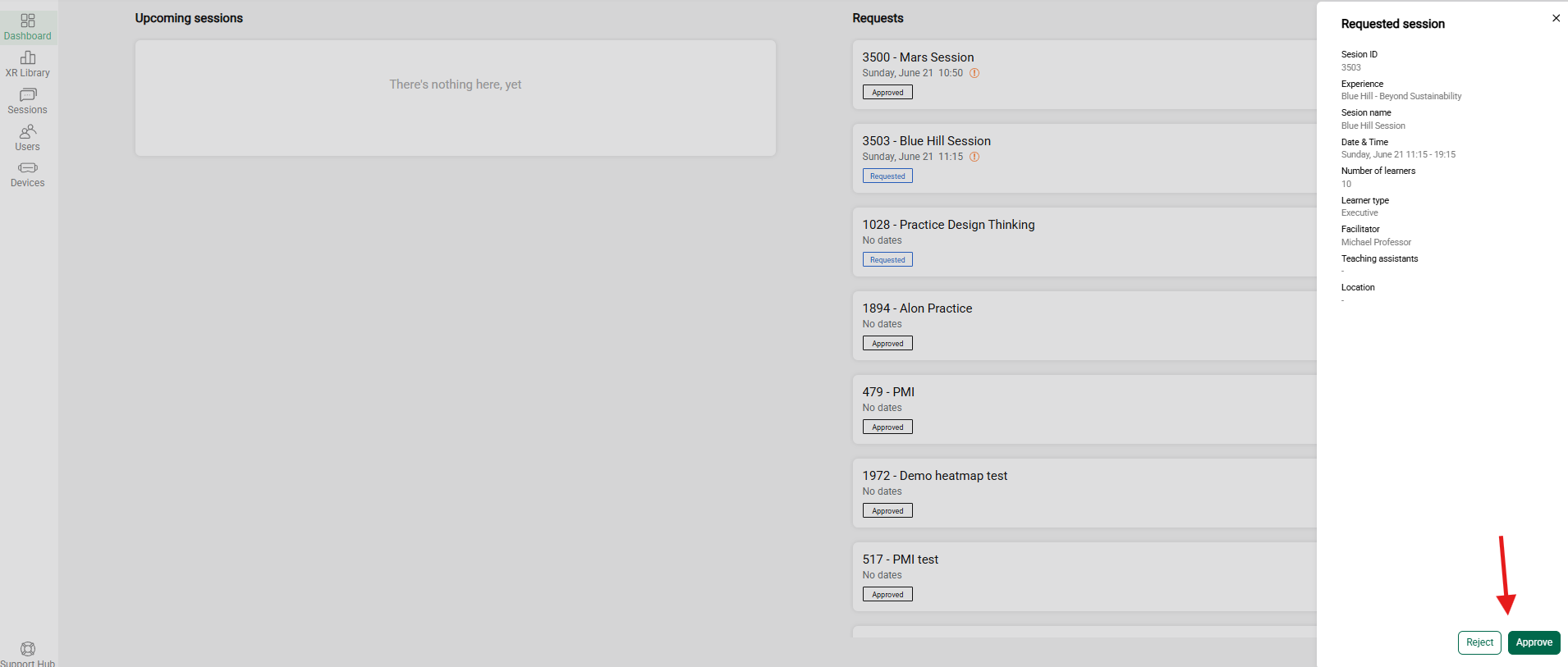Click date value 'Sunday, June 21 11:15 - 19:15'
The width and height of the screenshot is (1568, 667).
pos(1398,154)
